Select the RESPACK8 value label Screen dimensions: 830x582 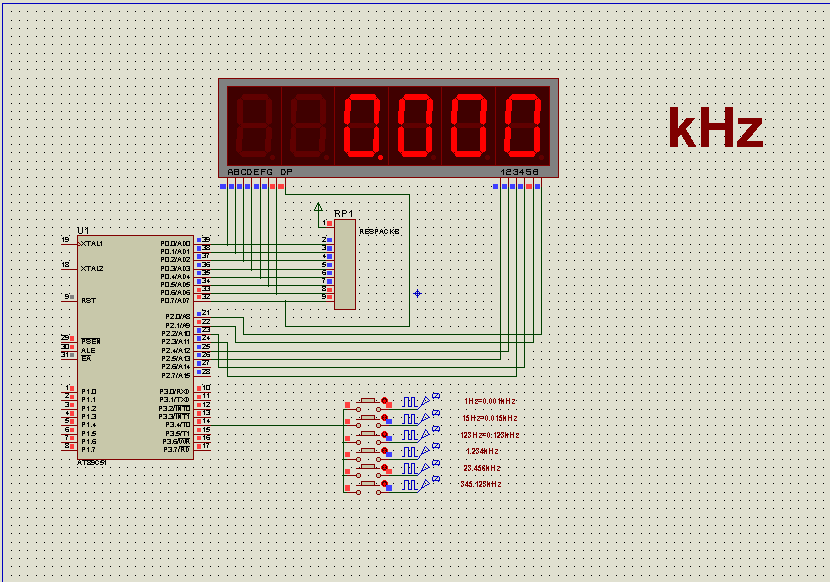379,232
